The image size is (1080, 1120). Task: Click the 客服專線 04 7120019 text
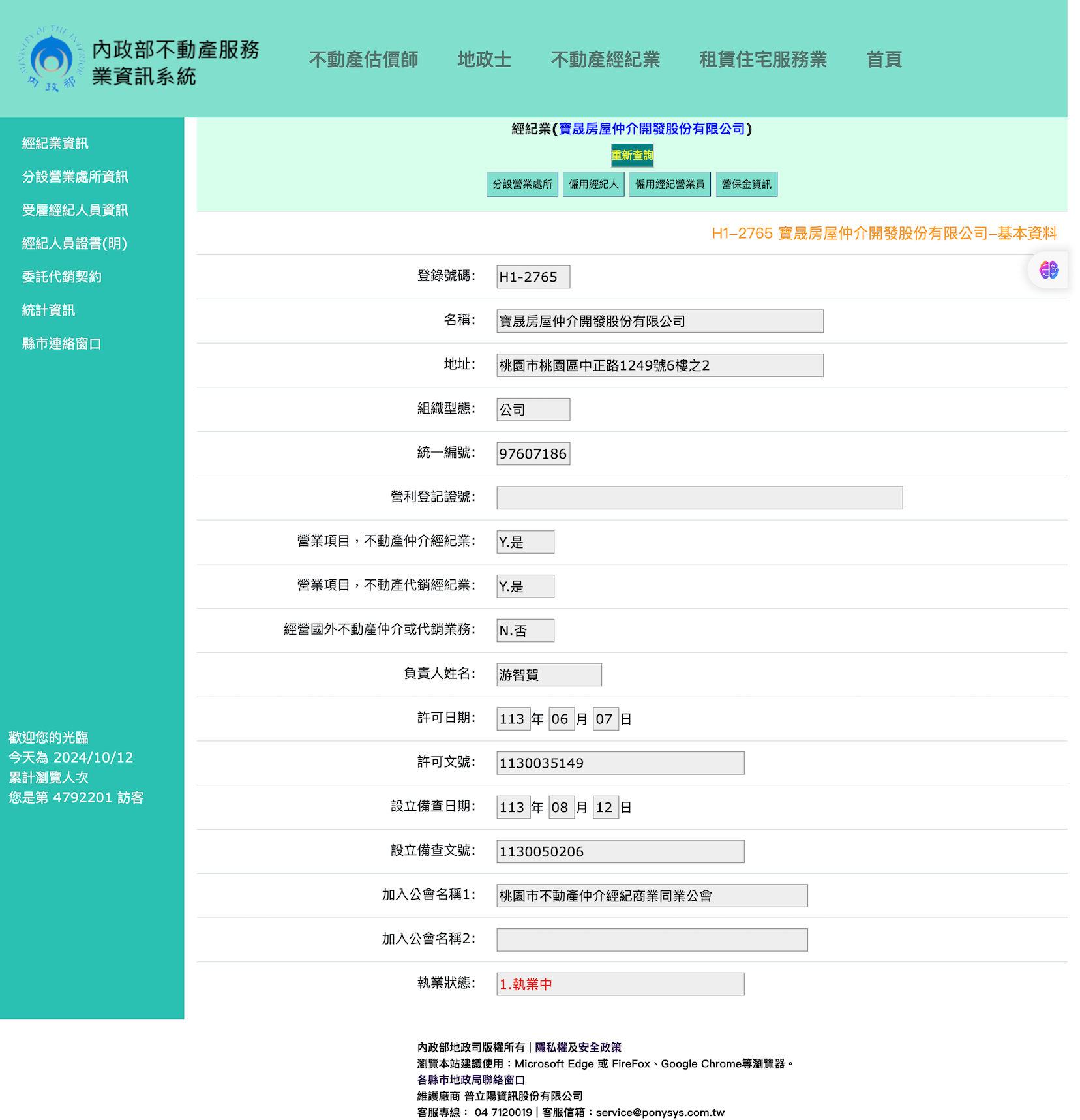pos(475,1112)
